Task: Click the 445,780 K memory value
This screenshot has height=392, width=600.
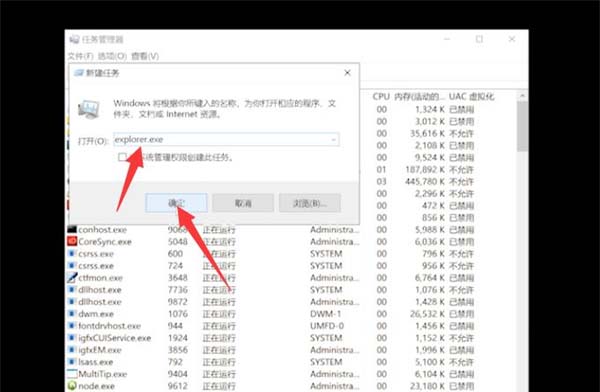Action: [x=425, y=181]
